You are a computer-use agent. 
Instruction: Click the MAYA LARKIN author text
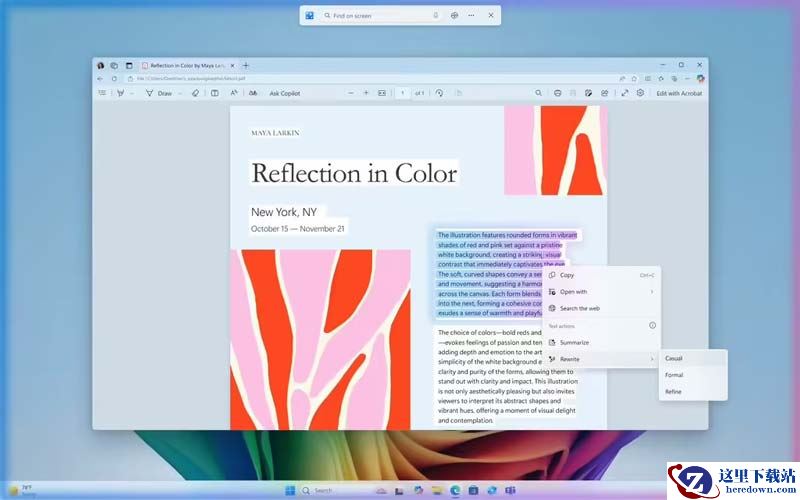275,133
